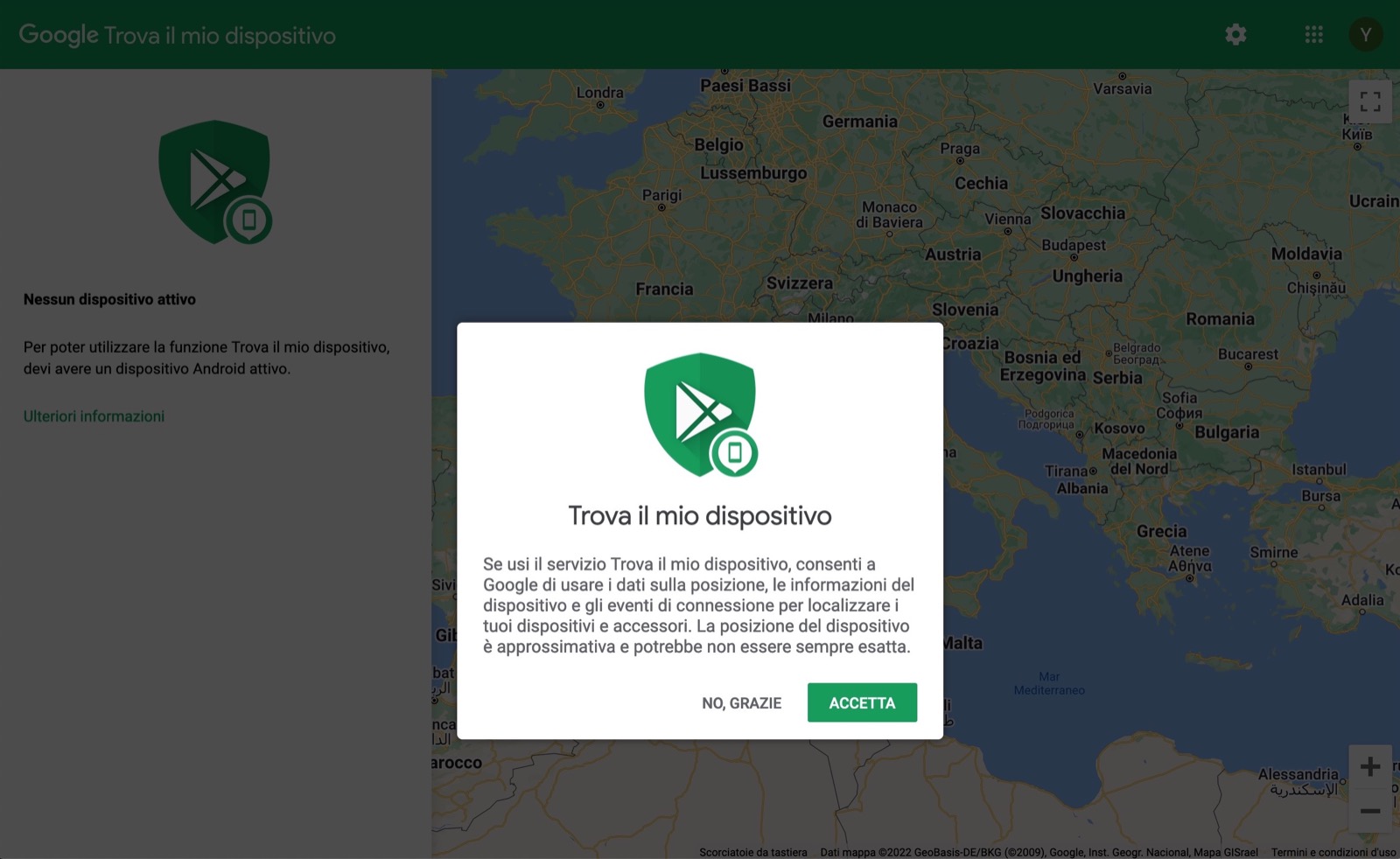The image size is (1400, 859).
Task: Click the Germania label on the map
Action: click(860, 122)
